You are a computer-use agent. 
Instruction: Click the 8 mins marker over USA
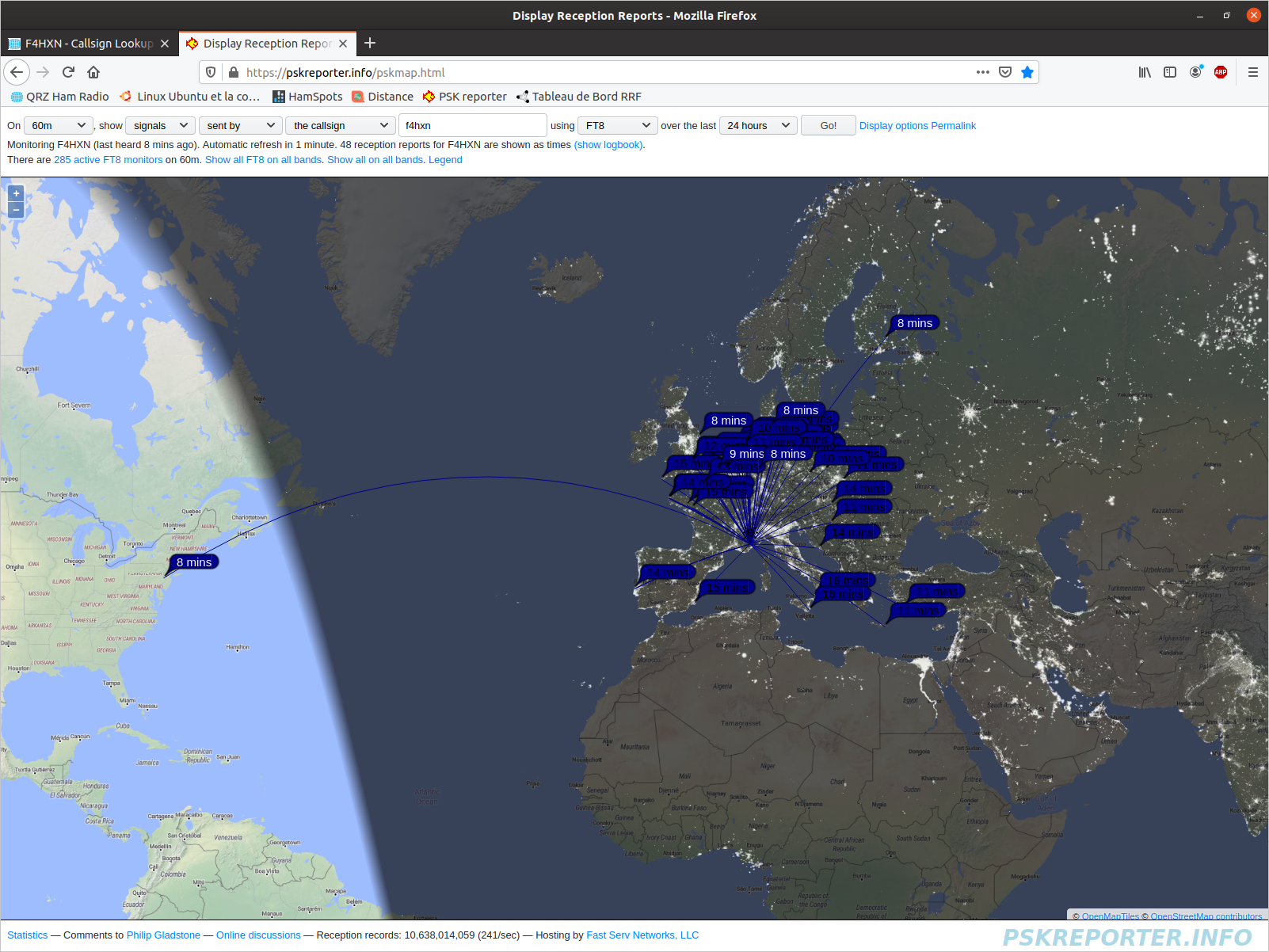click(194, 562)
